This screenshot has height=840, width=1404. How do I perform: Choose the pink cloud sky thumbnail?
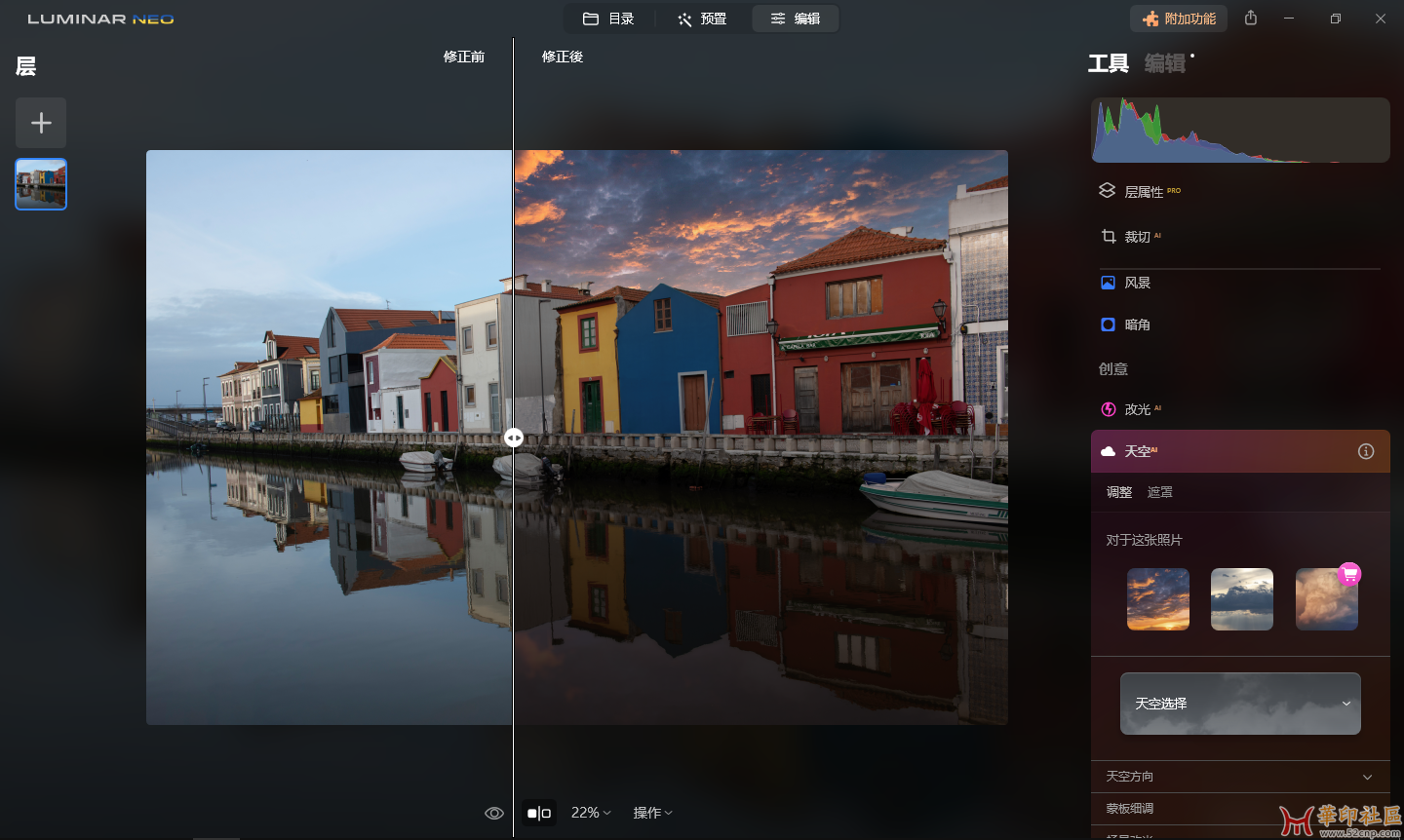point(1326,599)
